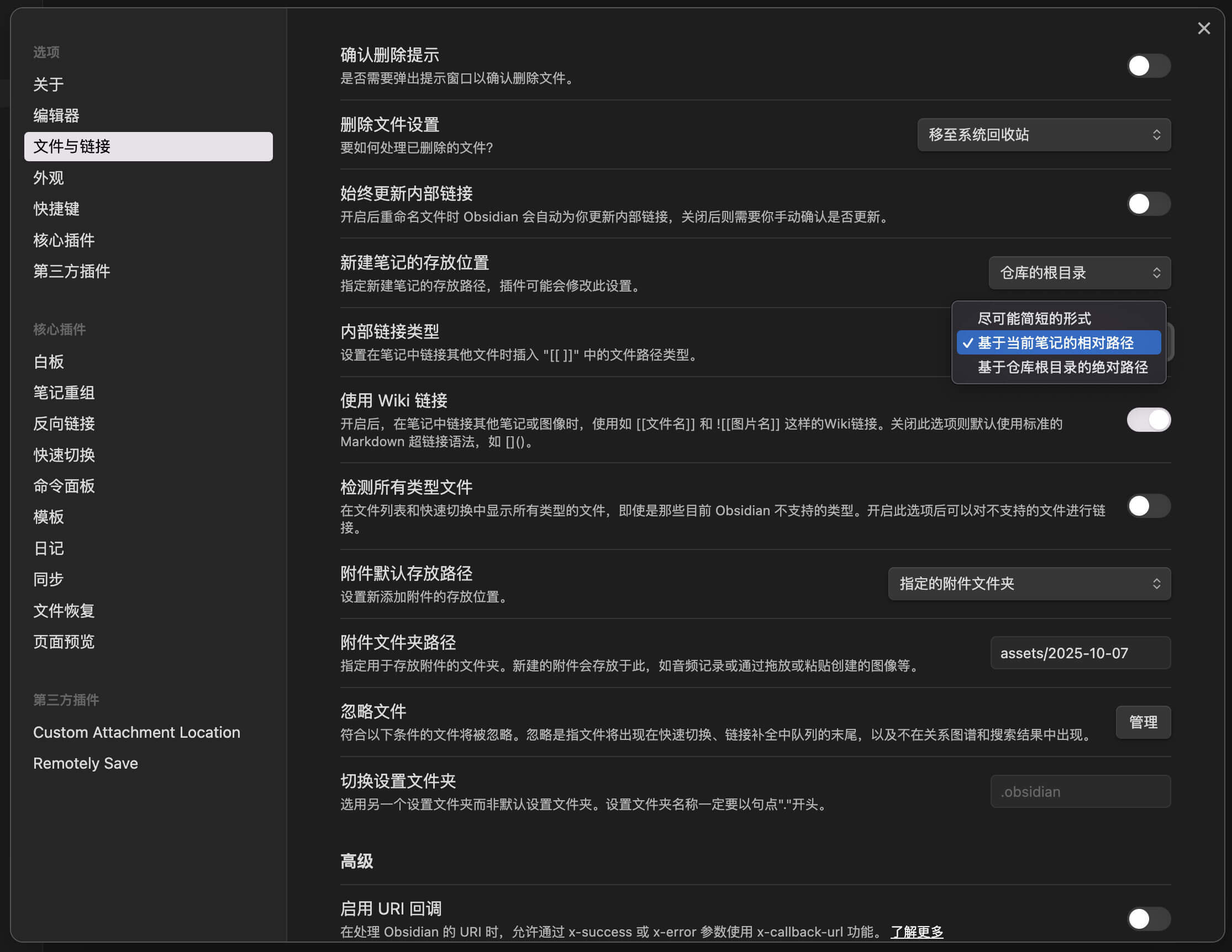The height and width of the screenshot is (952, 1232).
Task: Select 基于仓库根目录的绝对路径 option
Action: coord(1062,367)
